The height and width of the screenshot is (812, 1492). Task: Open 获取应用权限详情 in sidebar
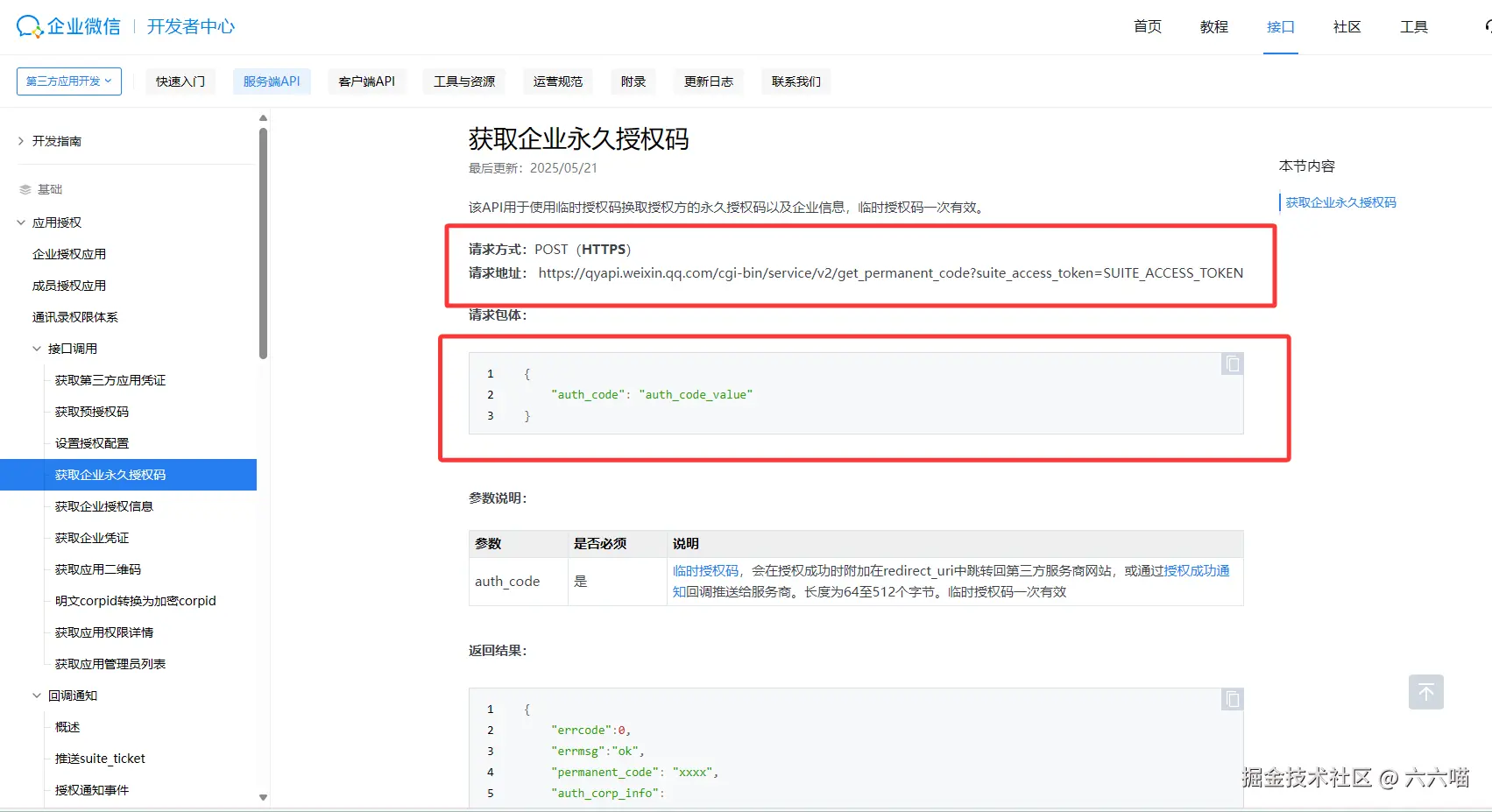point(104,632)
